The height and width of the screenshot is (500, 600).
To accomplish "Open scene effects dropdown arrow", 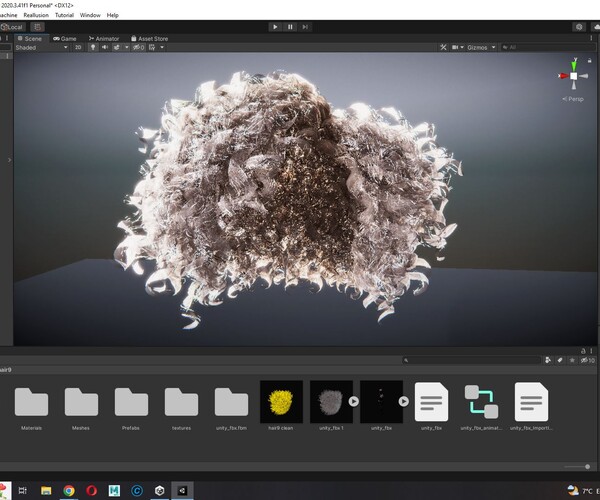I will click(126, 47).
